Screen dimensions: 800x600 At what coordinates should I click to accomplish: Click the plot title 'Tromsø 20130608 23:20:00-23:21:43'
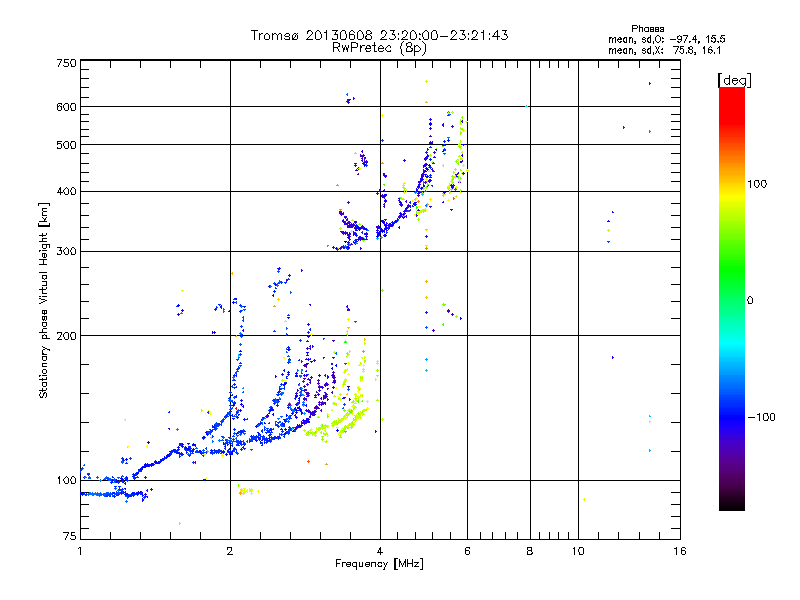point(379,35)
